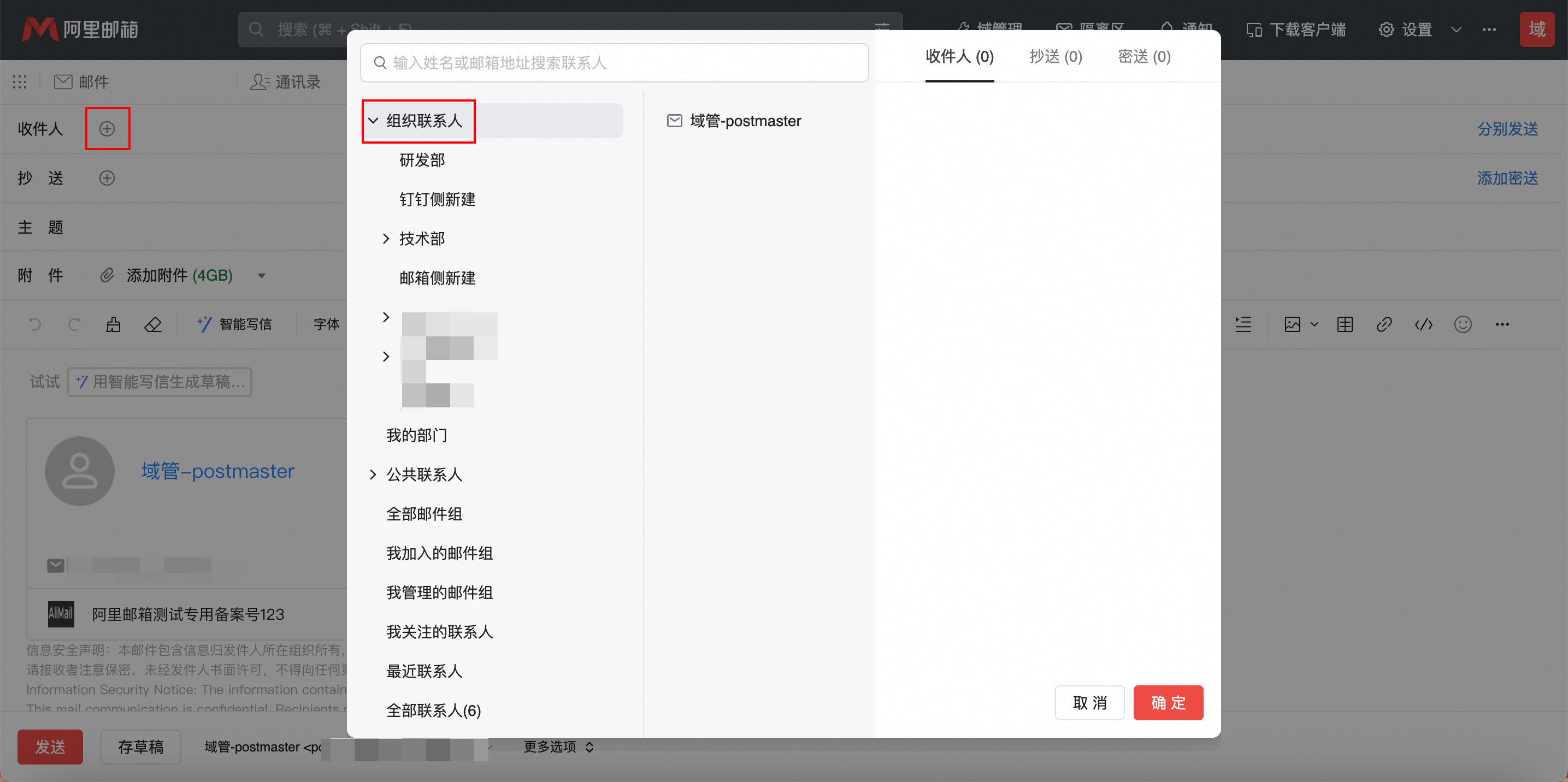Click the format painter icon

coord(113,324)
